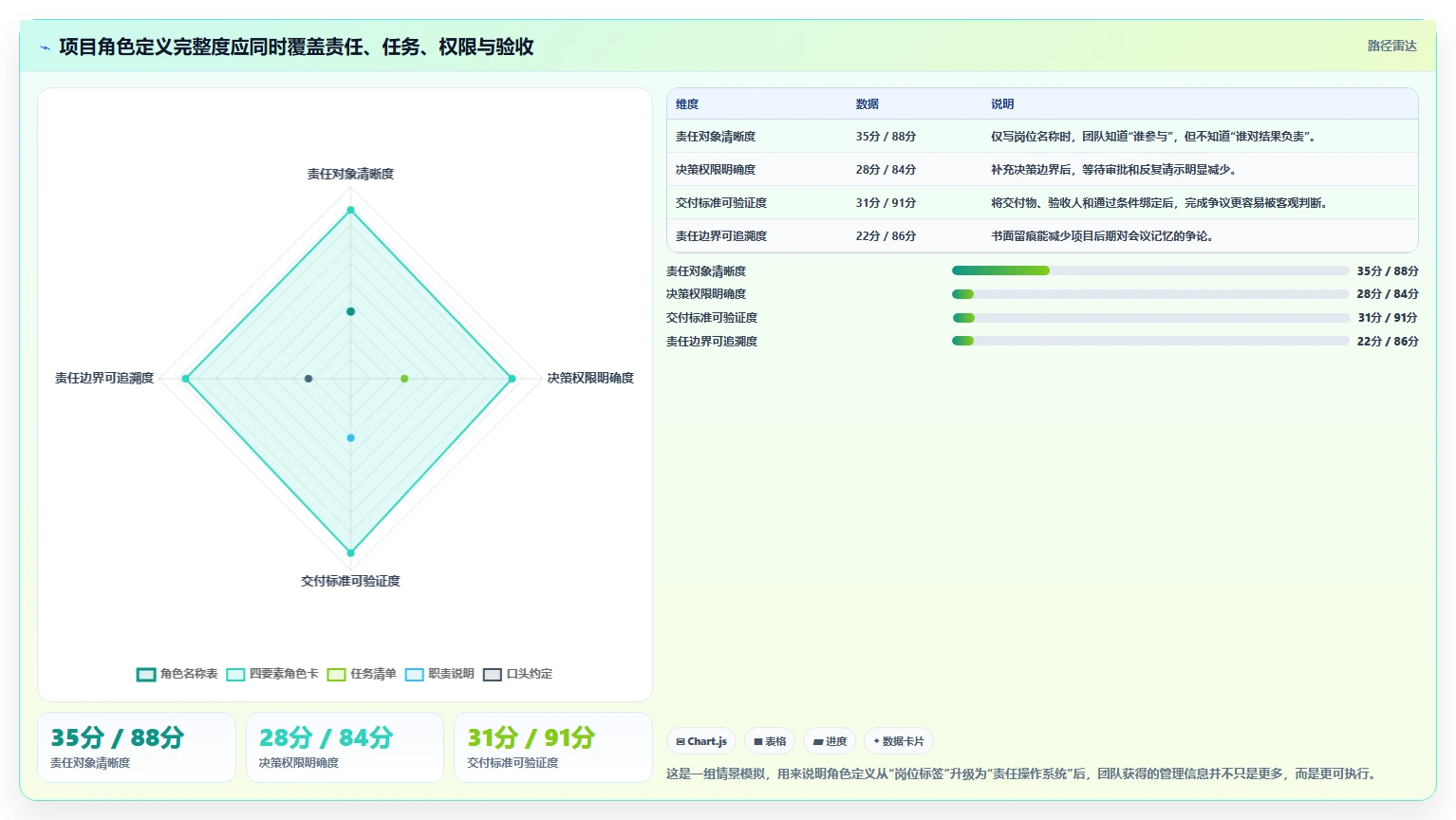The image size is (1456, 820).
Task: Click the 决策权限明确度 radar axis label
Action: (x=590, y=378)
